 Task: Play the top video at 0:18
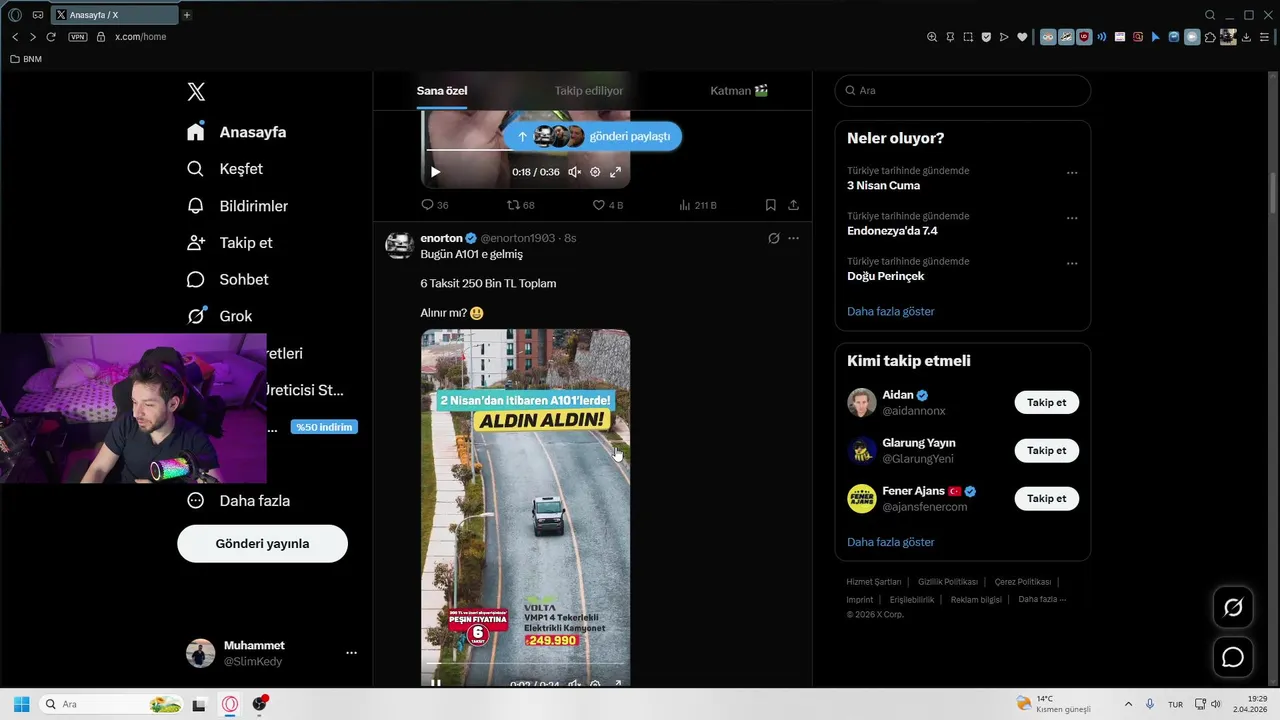click(435, 172)
